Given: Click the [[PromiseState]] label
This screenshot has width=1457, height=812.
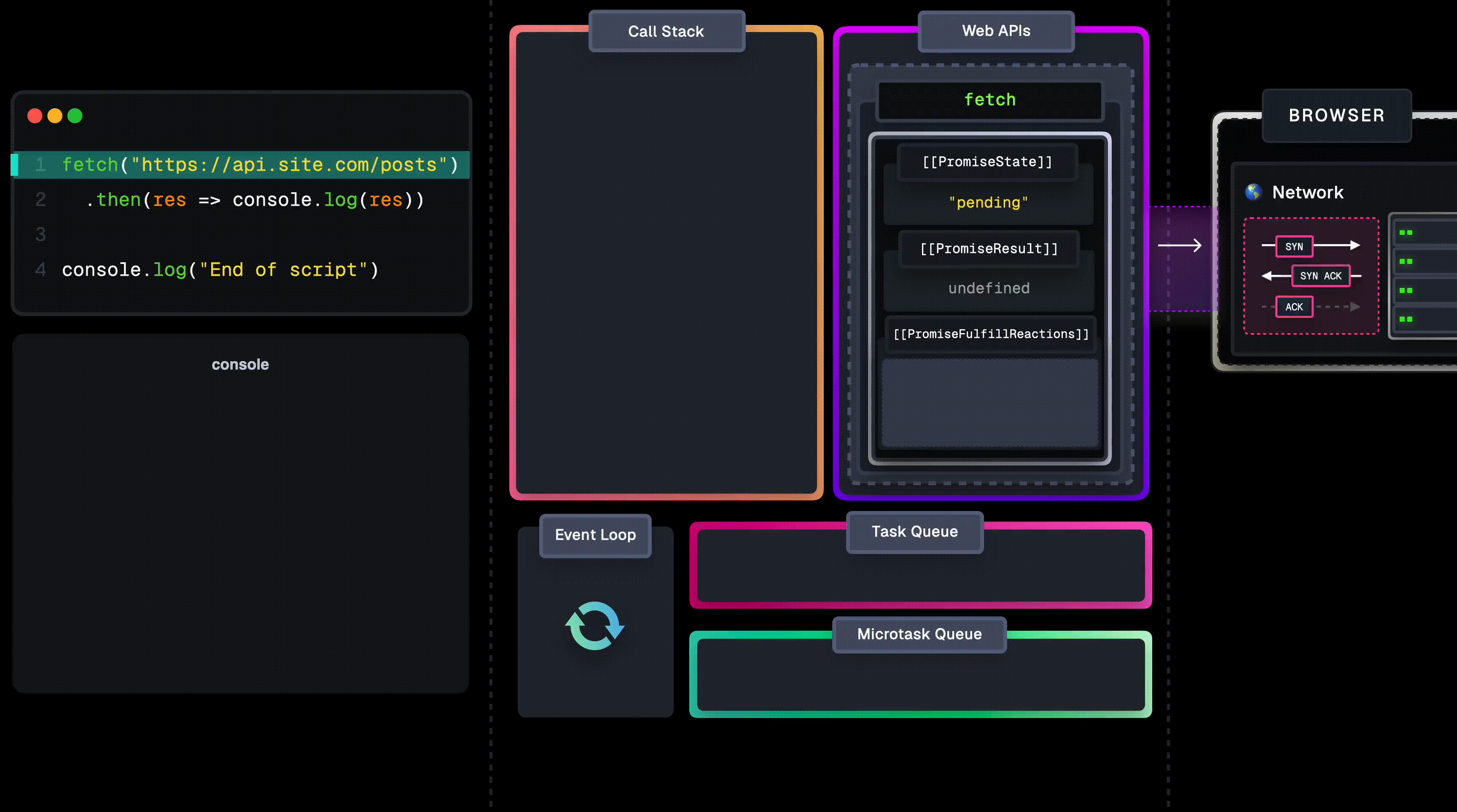Looking at the screenshot, I should click(987, 162).
